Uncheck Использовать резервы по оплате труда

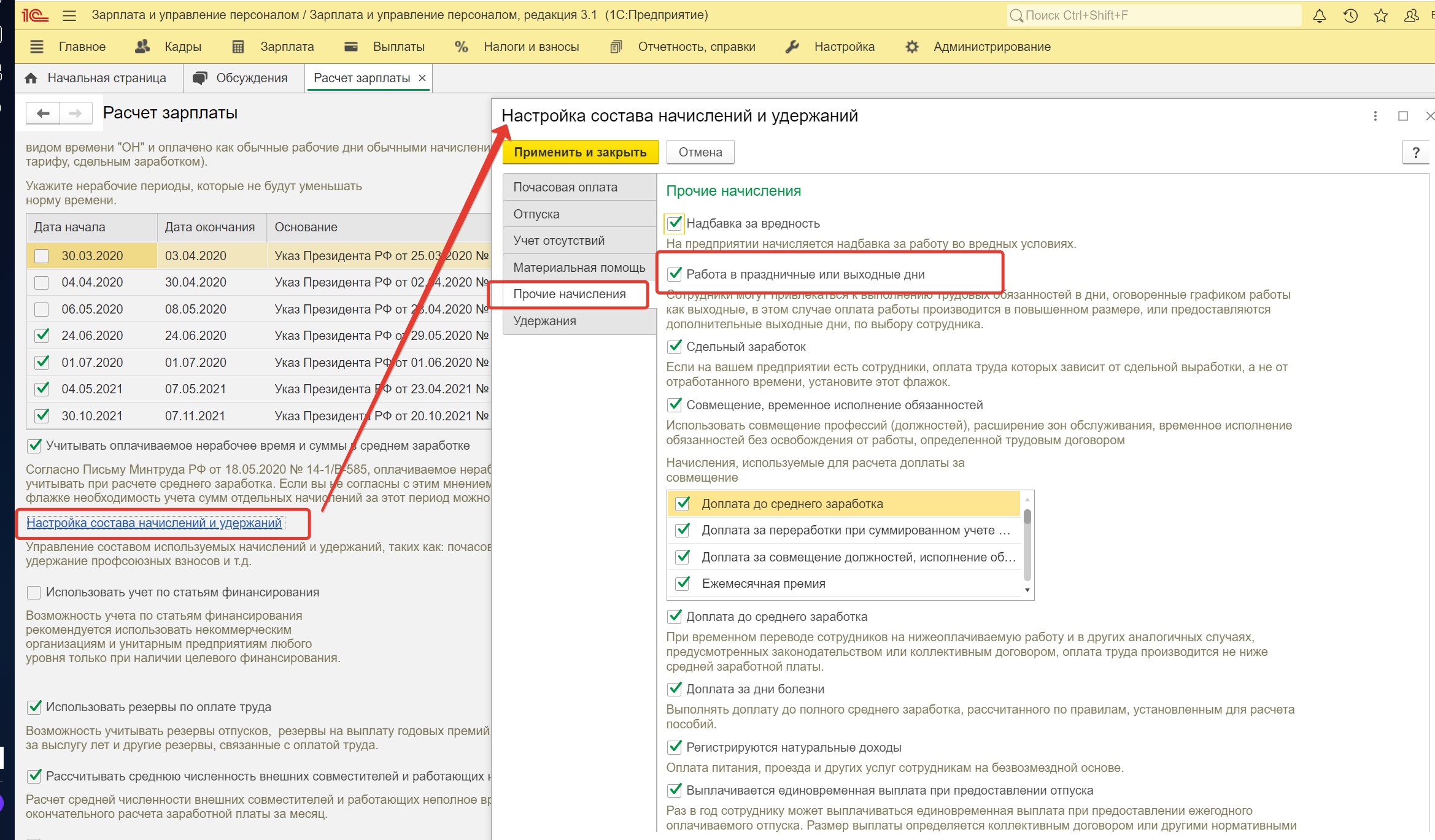pos(34,707)
